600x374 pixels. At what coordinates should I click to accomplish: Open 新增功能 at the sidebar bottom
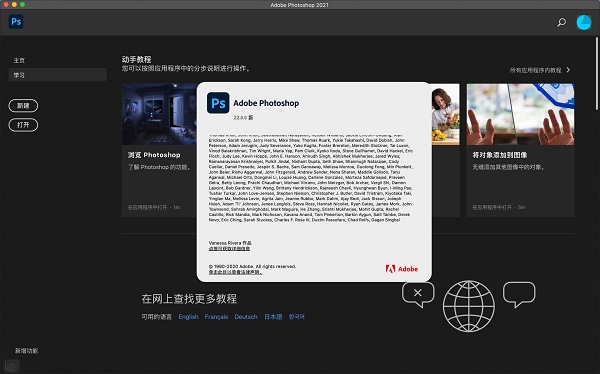(x=26, y=351)
